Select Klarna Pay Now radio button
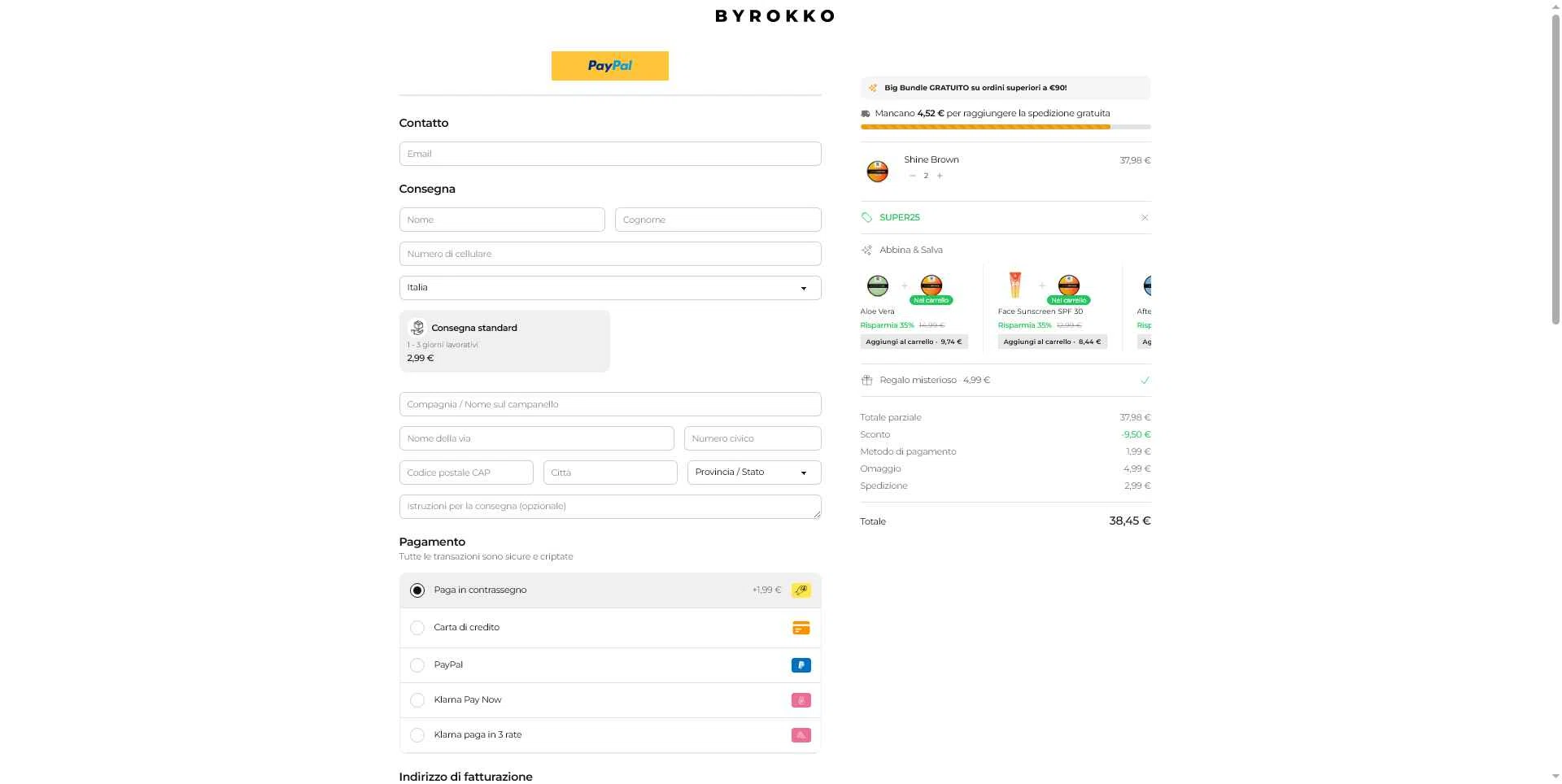This screenshot has height=784, width=1562. pos(417,700)
